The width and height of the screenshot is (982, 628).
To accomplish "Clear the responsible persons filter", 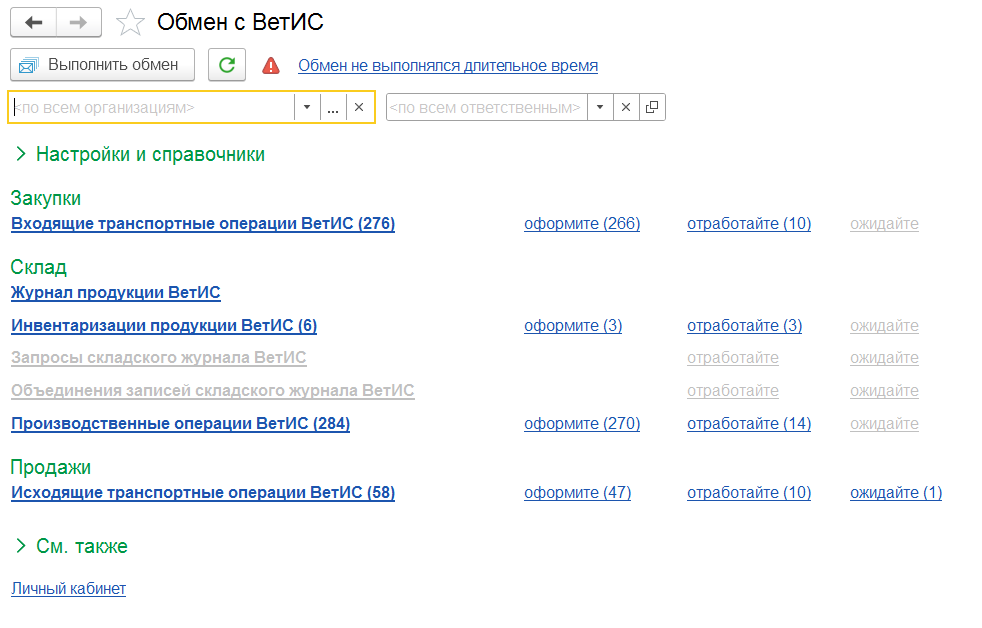I will 626,107.
